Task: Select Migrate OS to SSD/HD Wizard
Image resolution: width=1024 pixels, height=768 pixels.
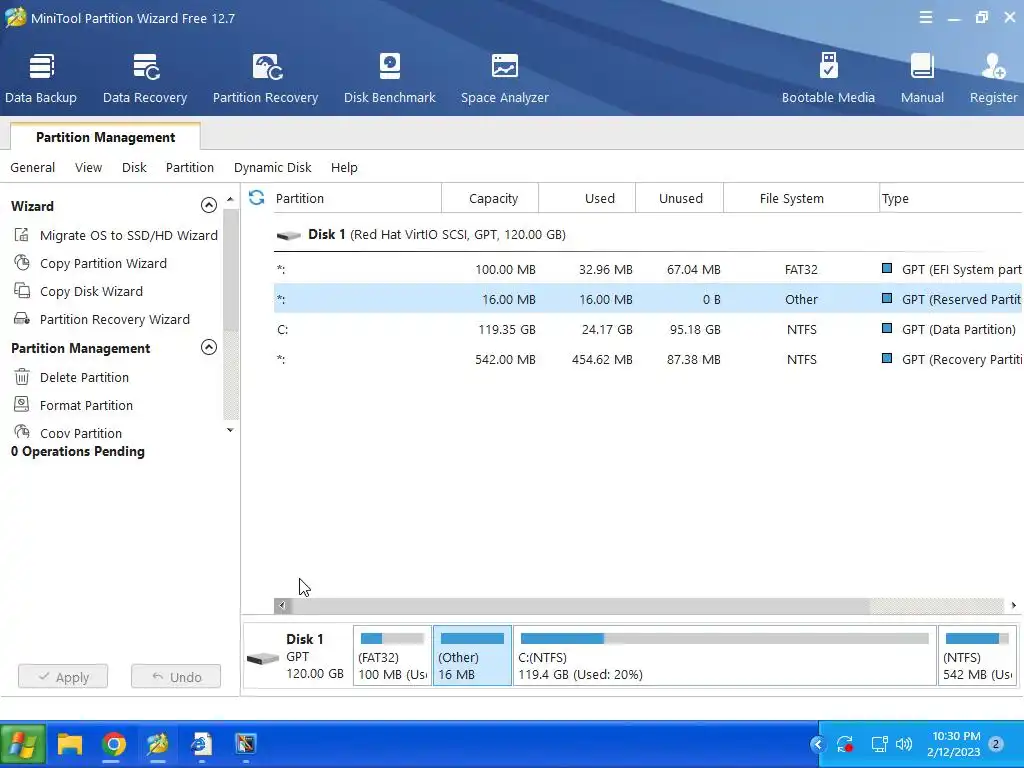Action: pos(129,235)
